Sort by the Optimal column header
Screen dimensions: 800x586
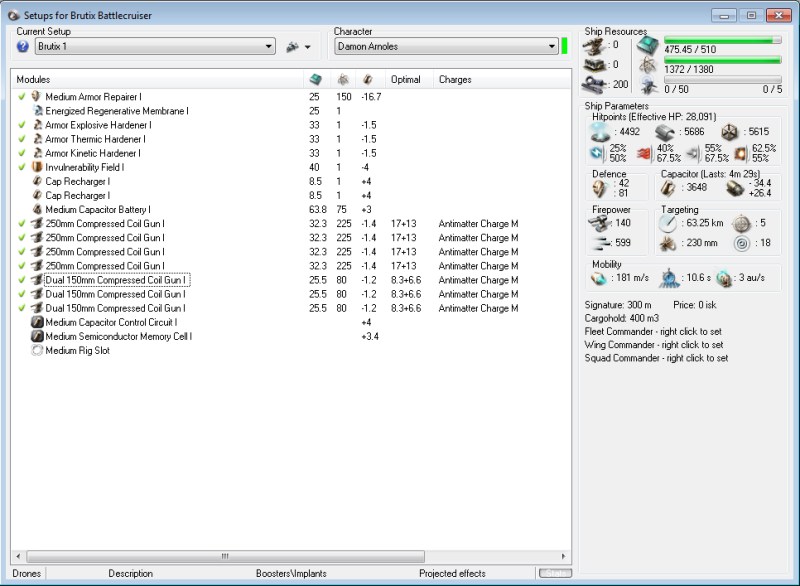[x=410, y=80]
